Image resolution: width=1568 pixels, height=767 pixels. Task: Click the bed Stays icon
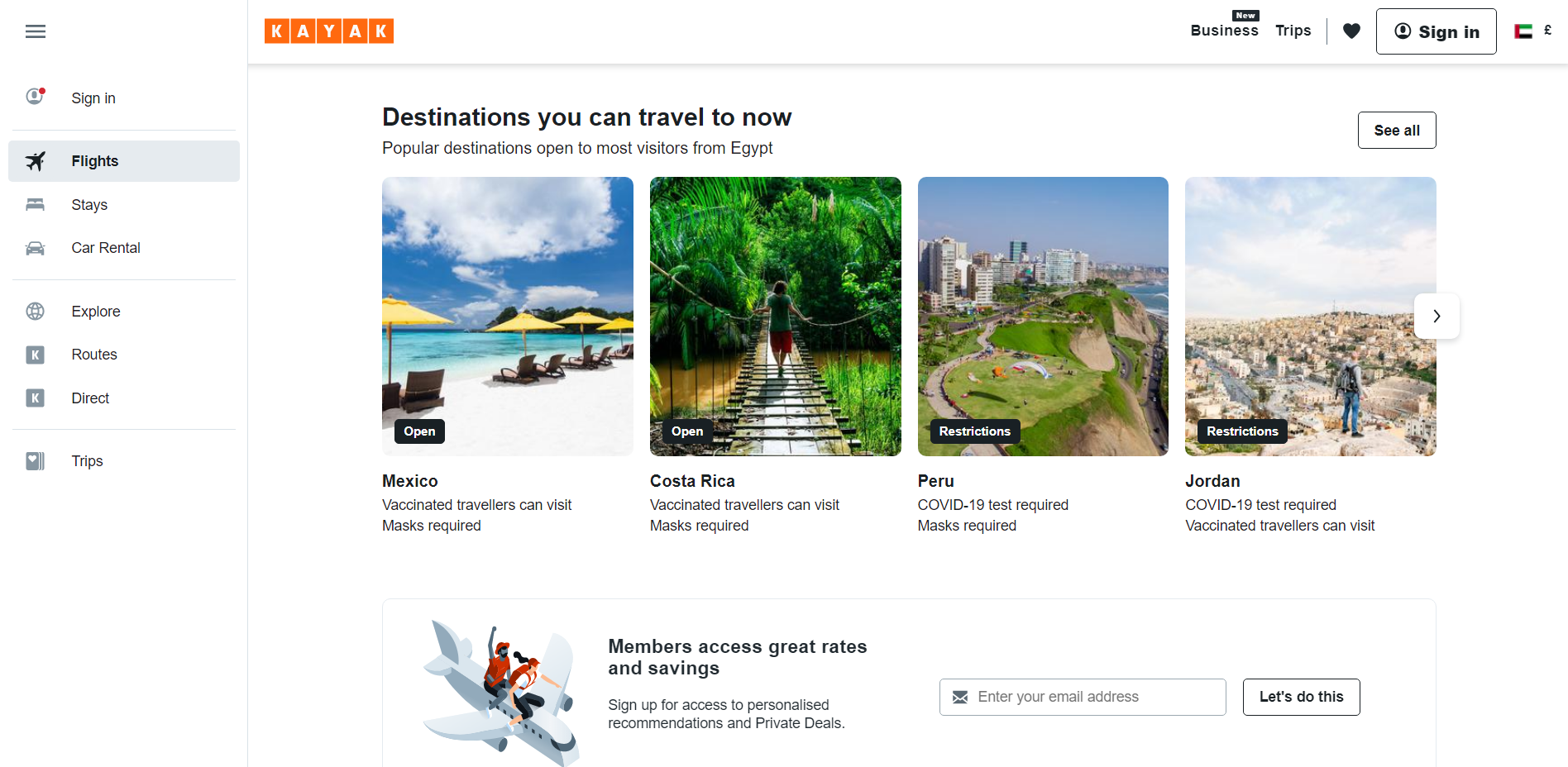pyautogui.click(x=36, y=205)
